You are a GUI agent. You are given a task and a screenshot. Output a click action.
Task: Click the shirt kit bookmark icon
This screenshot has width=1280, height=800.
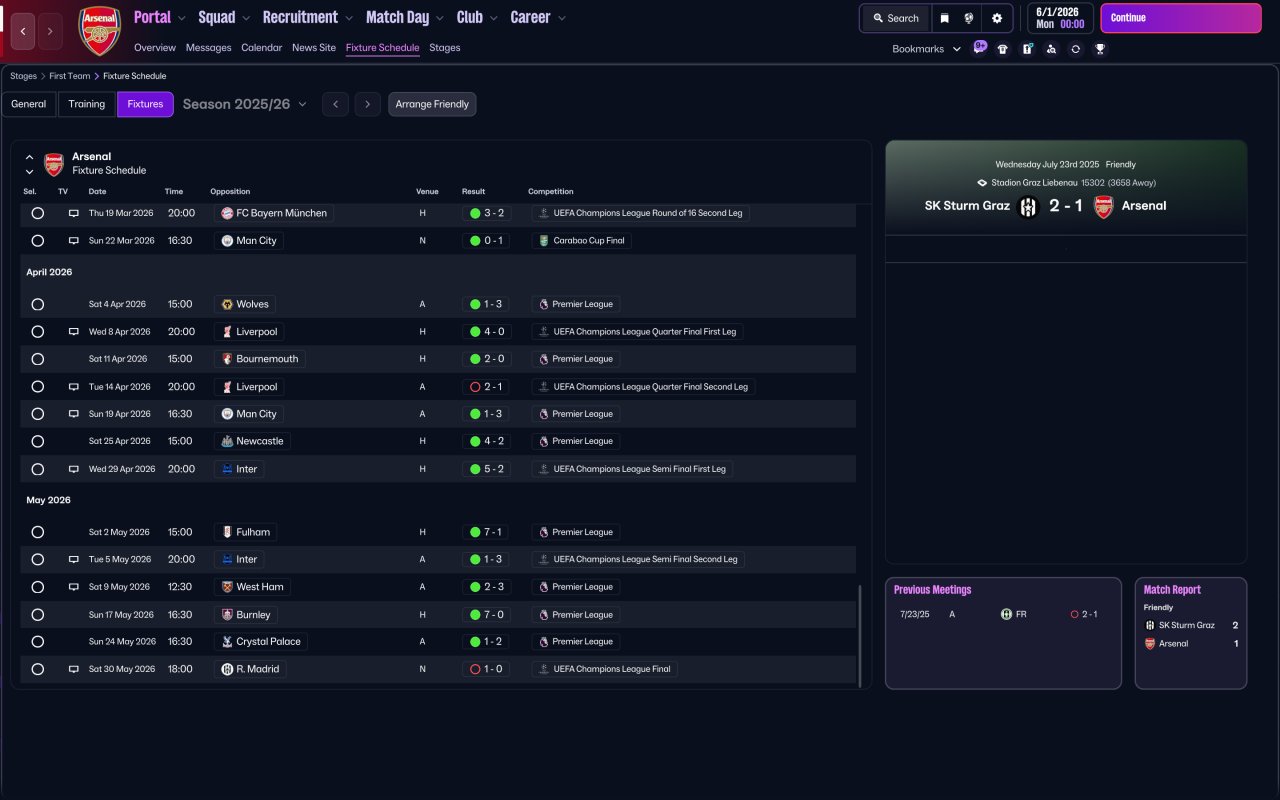point(1003,49)
